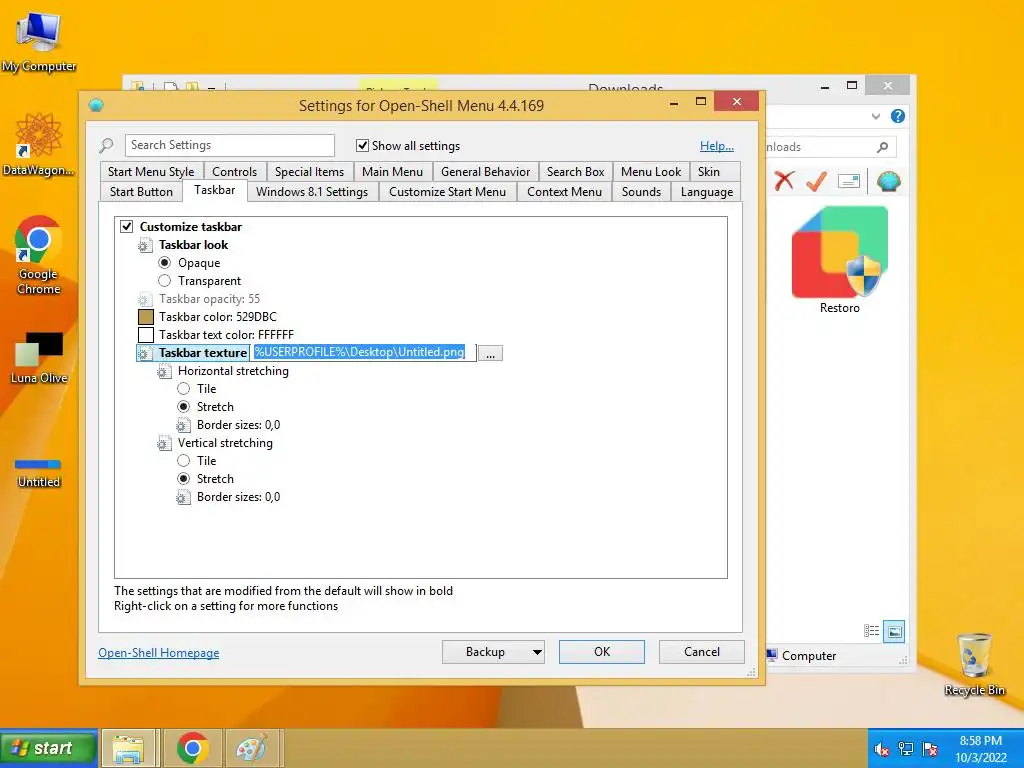
Task: Switch to the Search Box tab
Action: 575,172
